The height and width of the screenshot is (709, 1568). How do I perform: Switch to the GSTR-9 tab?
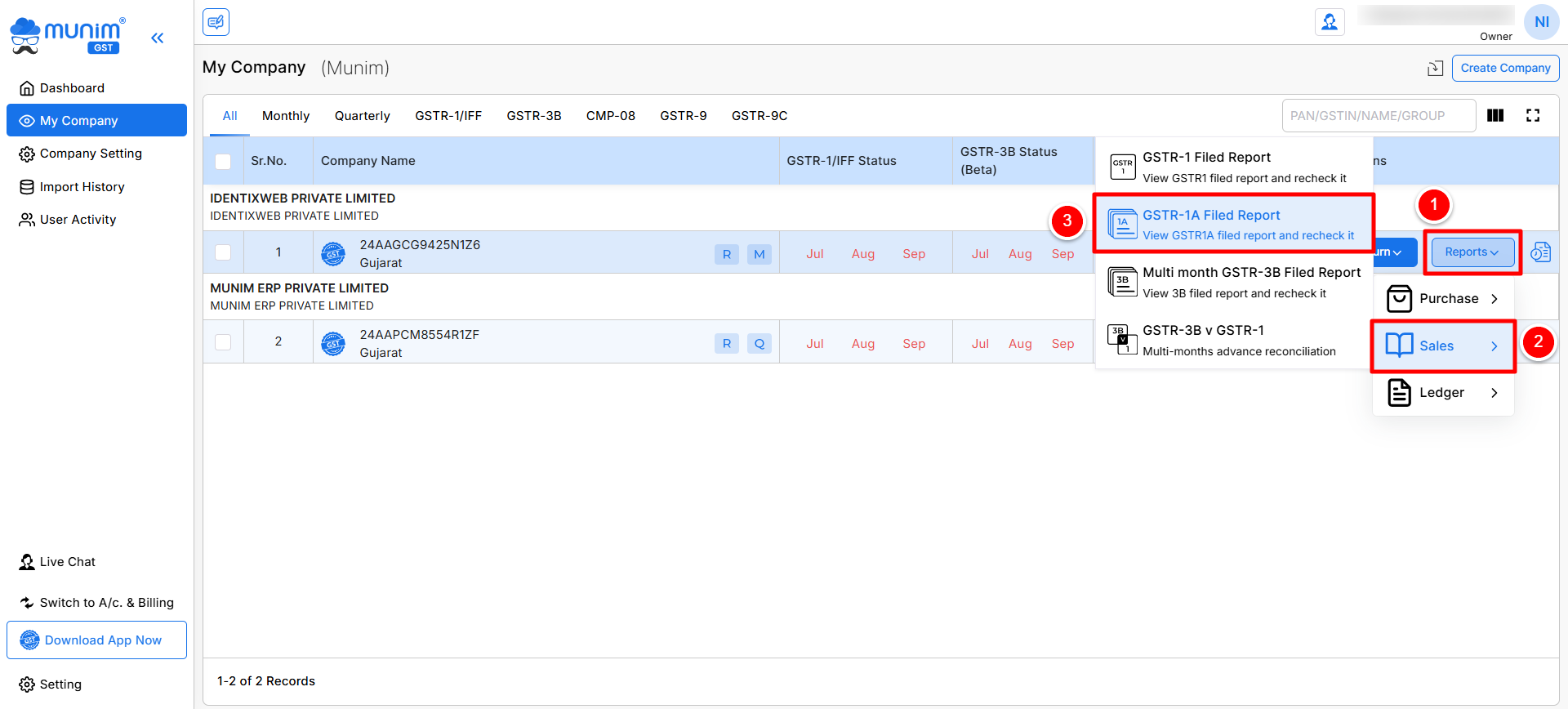684,116
